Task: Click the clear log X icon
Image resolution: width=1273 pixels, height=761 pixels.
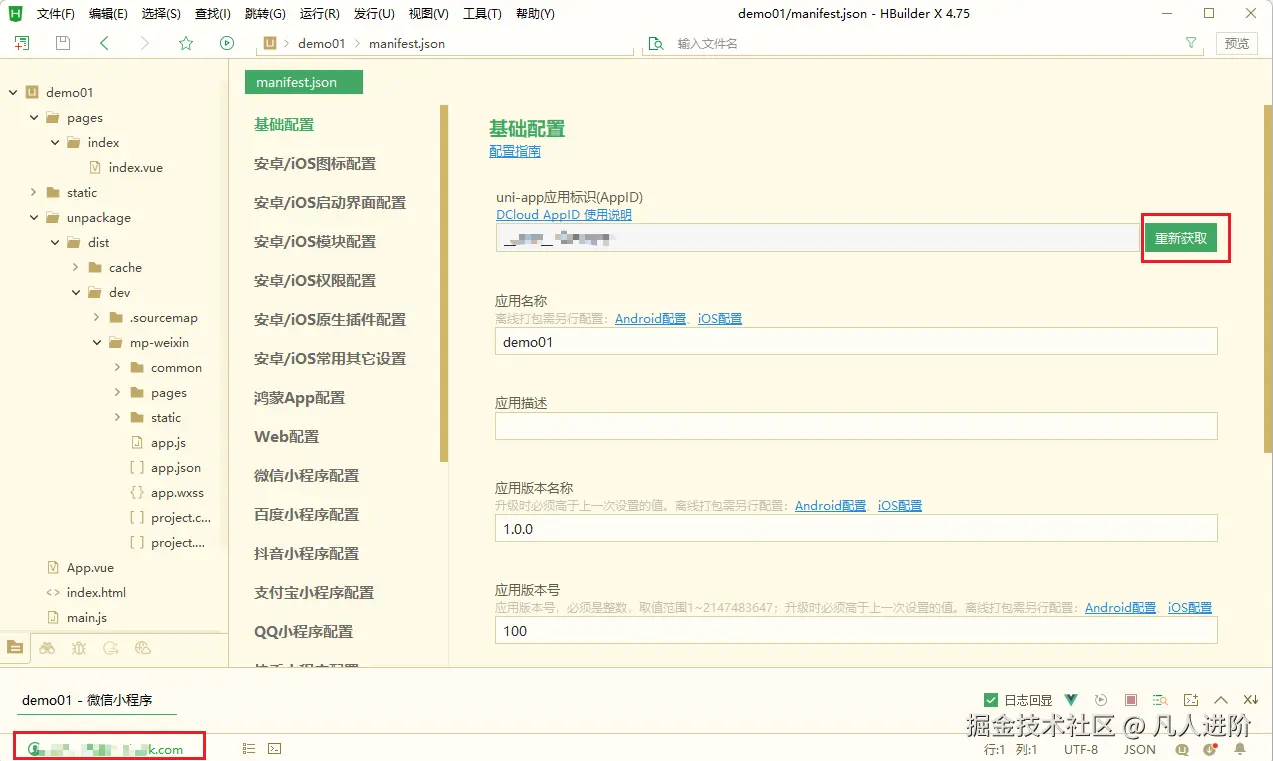Action: pos(1250,700)
